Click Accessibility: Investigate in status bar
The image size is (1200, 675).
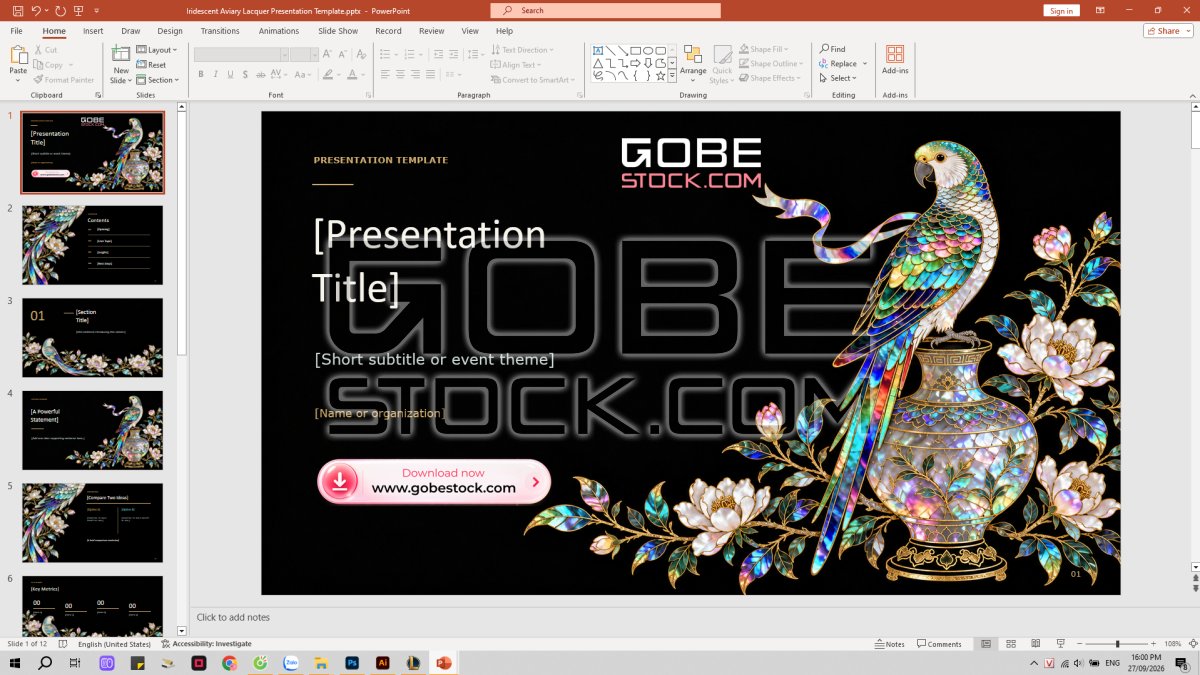206,644
